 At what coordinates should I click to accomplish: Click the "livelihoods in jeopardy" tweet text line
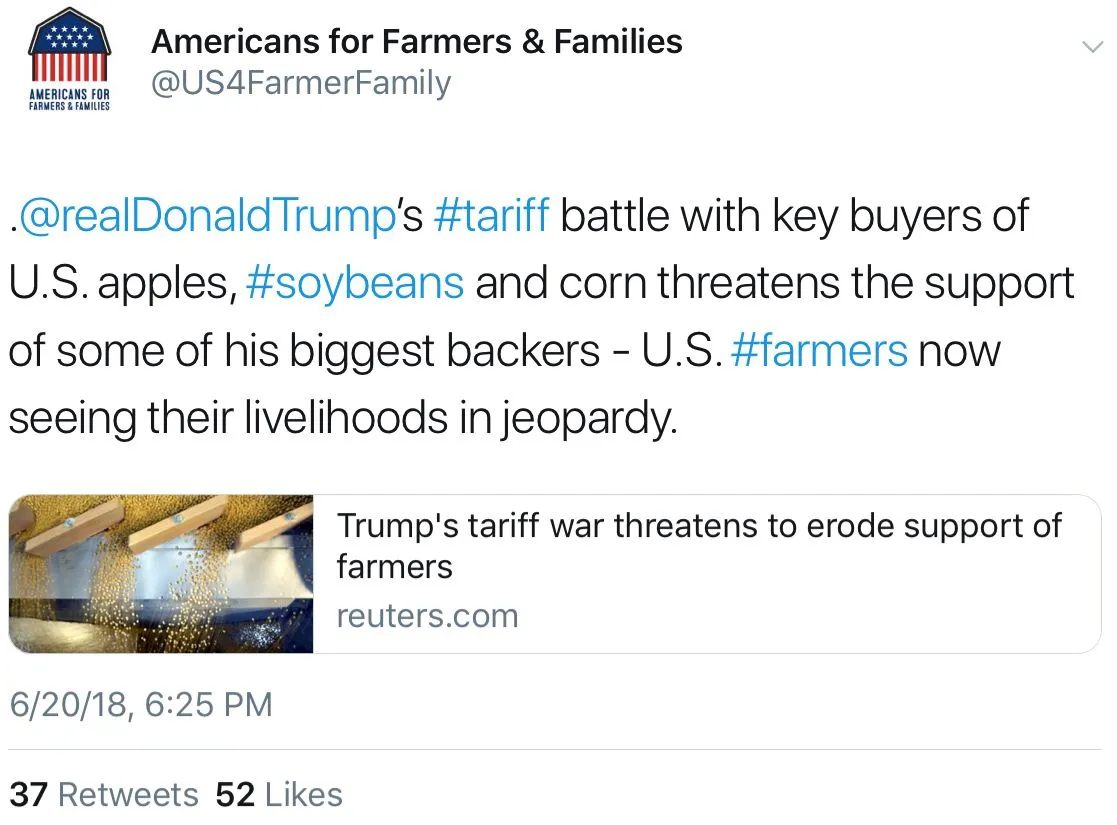coord(342,418)
